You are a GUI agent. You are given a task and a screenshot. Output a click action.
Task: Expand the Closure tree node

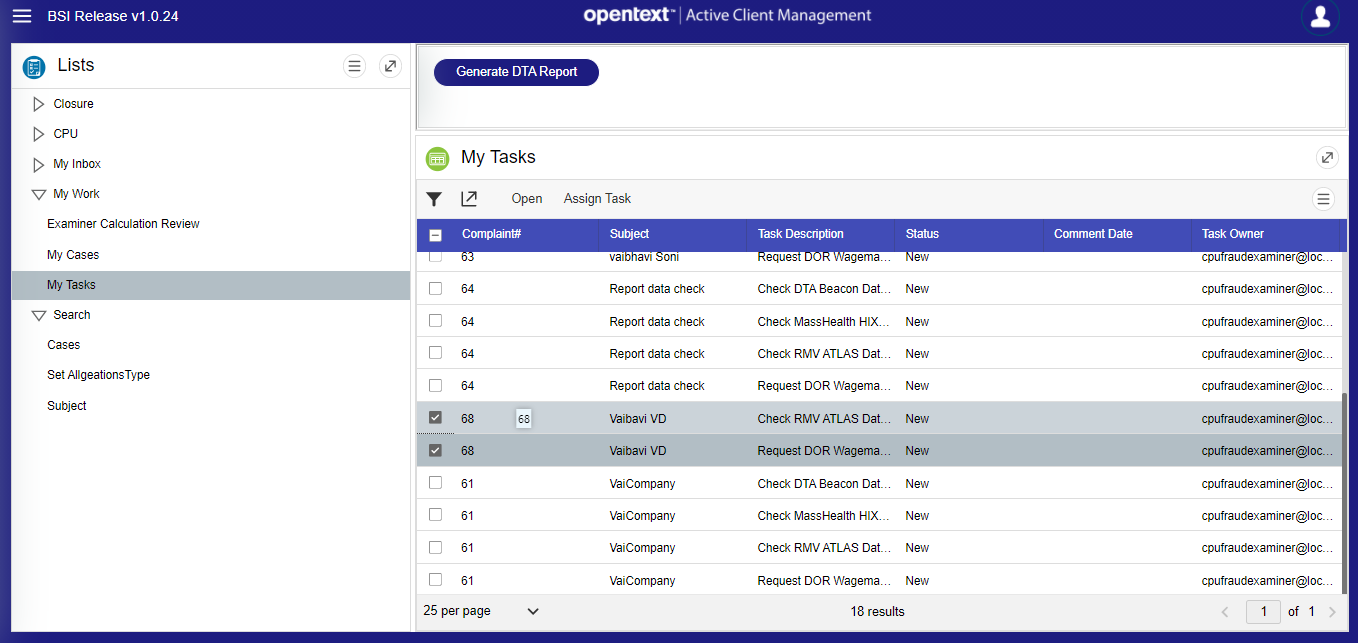click(39, 104)
